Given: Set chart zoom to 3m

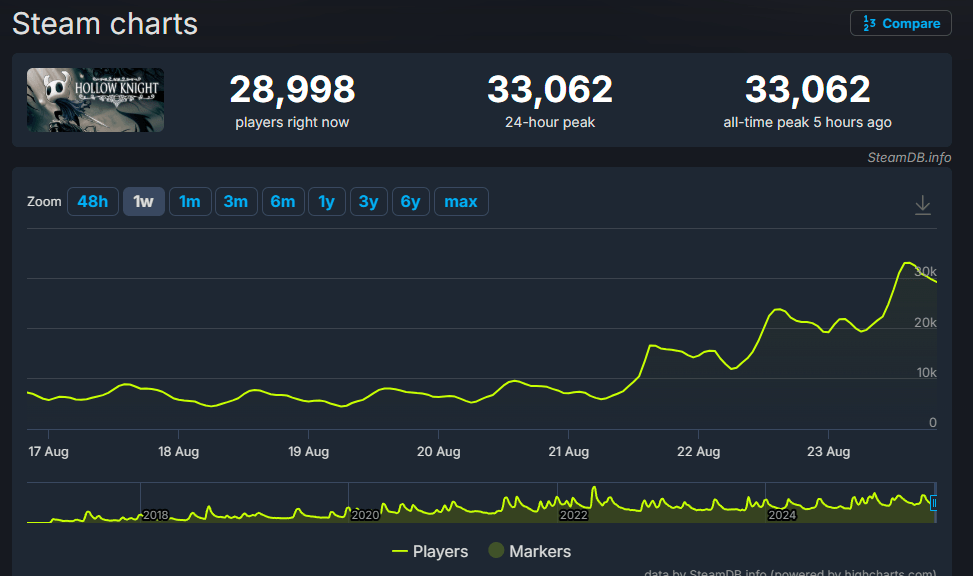Looking at the screenshot, I should point(235,202).
